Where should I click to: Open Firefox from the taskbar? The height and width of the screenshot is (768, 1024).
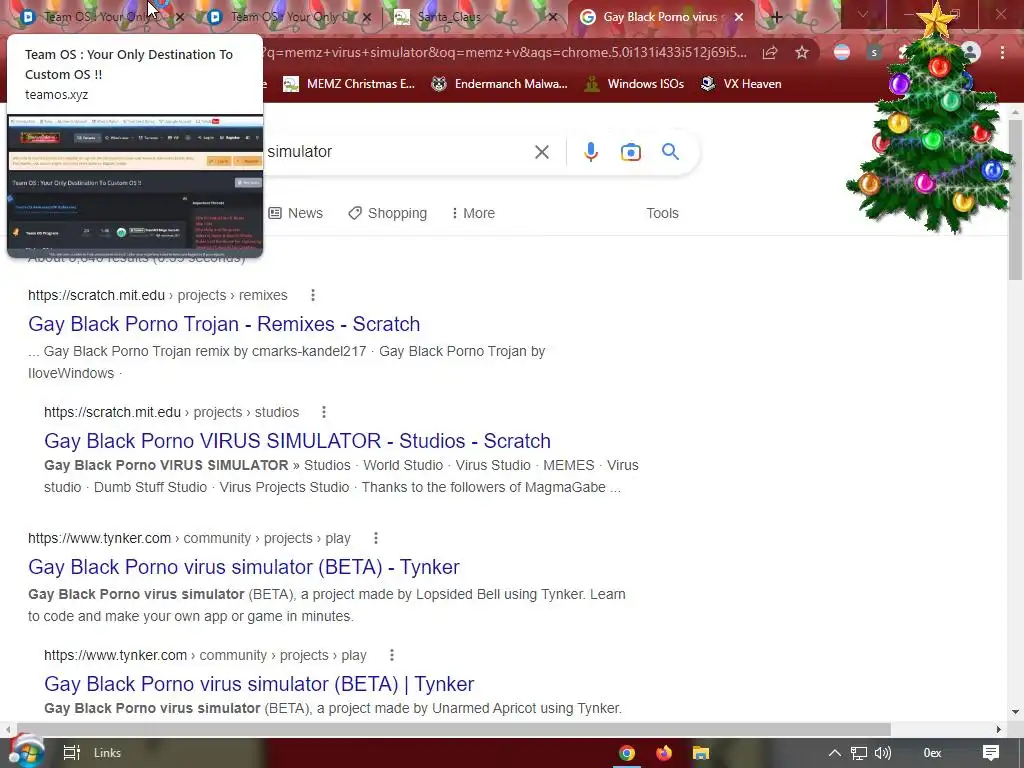point(664,753)
